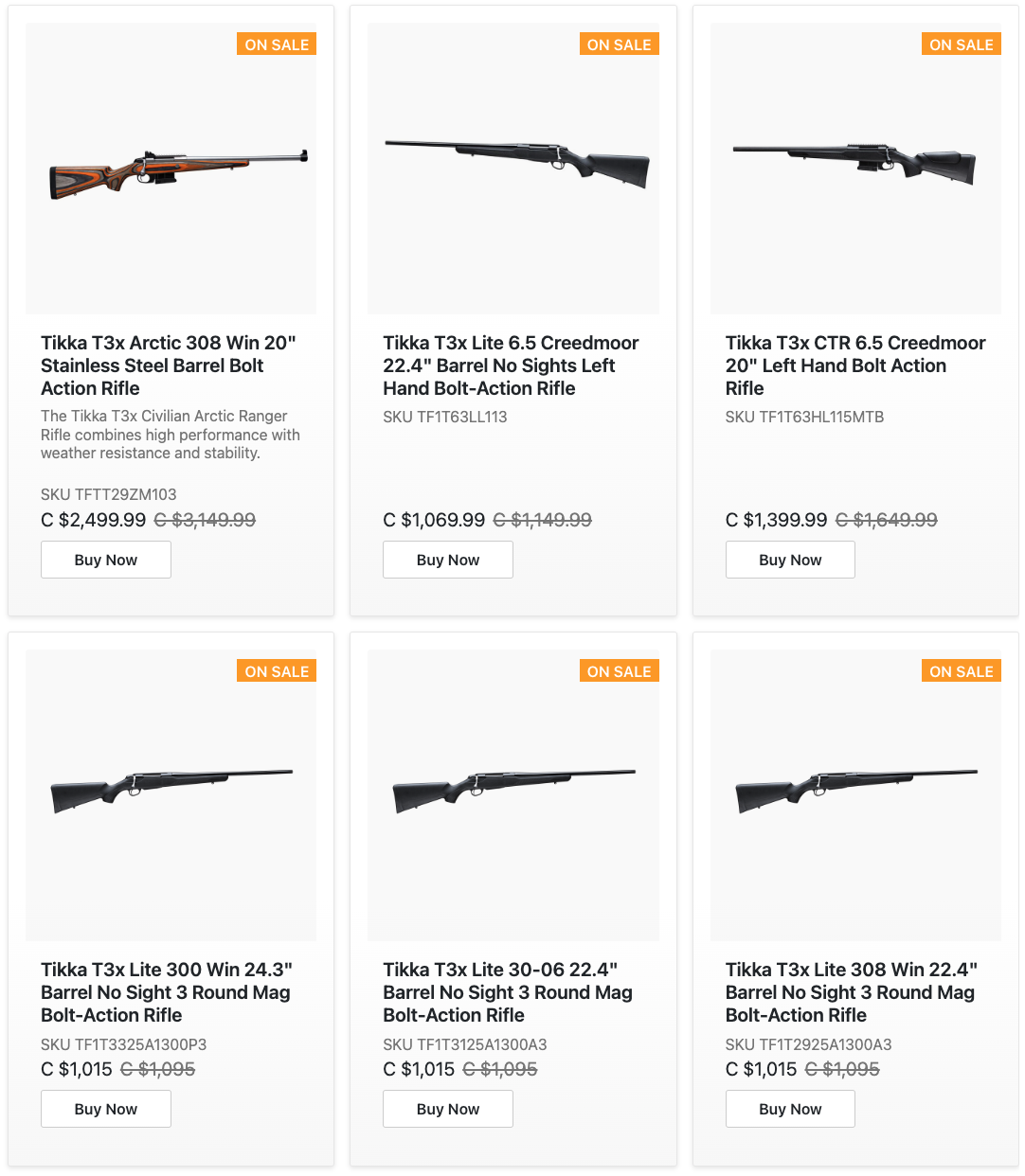Click the T3x Lite 300 Win rifle image
The width and height of the screenshot is (1025, 1176).
click(171, 791)
